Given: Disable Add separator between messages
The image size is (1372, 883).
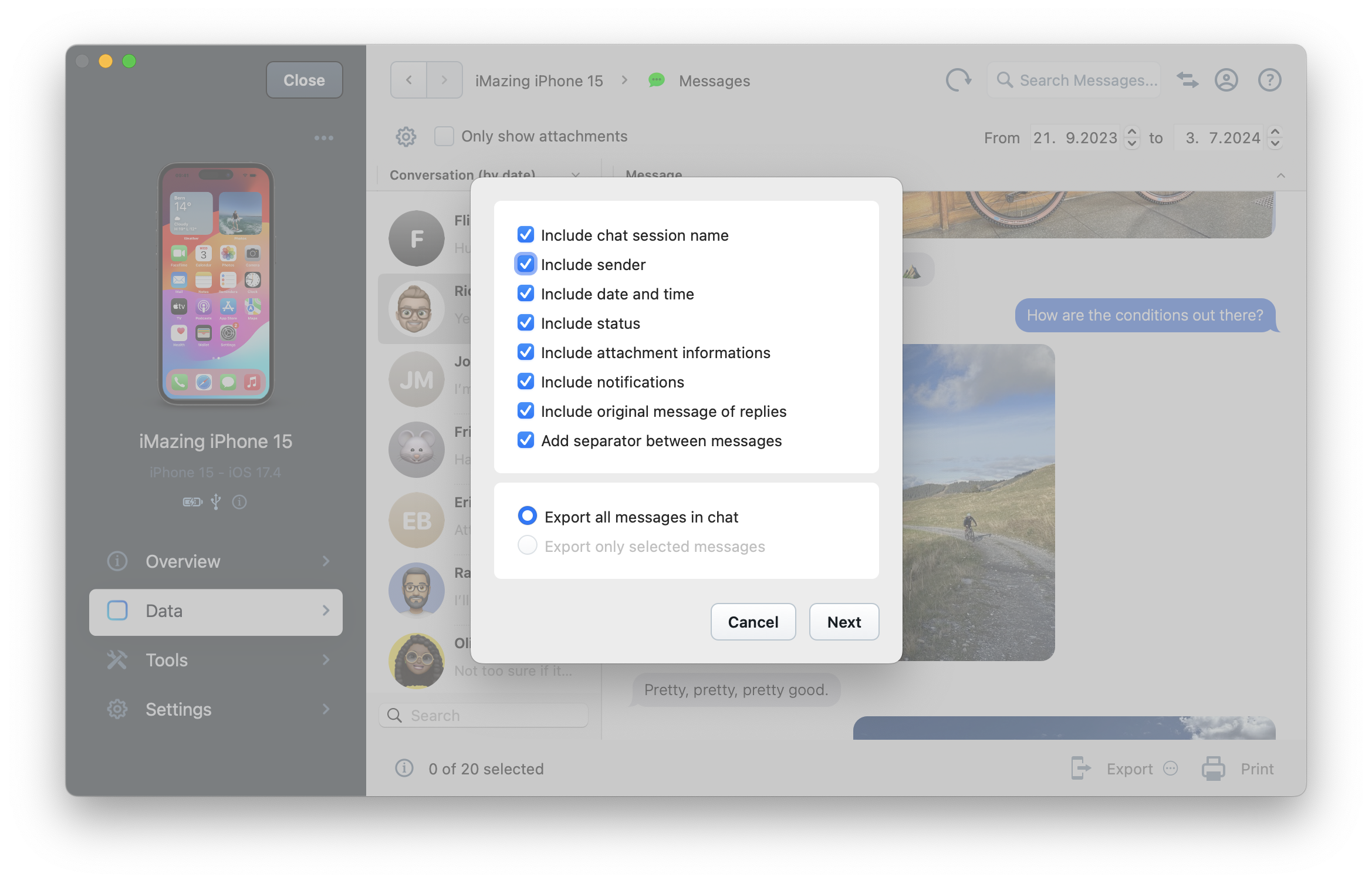Looking at the screenshot, I should pos(526,440).
